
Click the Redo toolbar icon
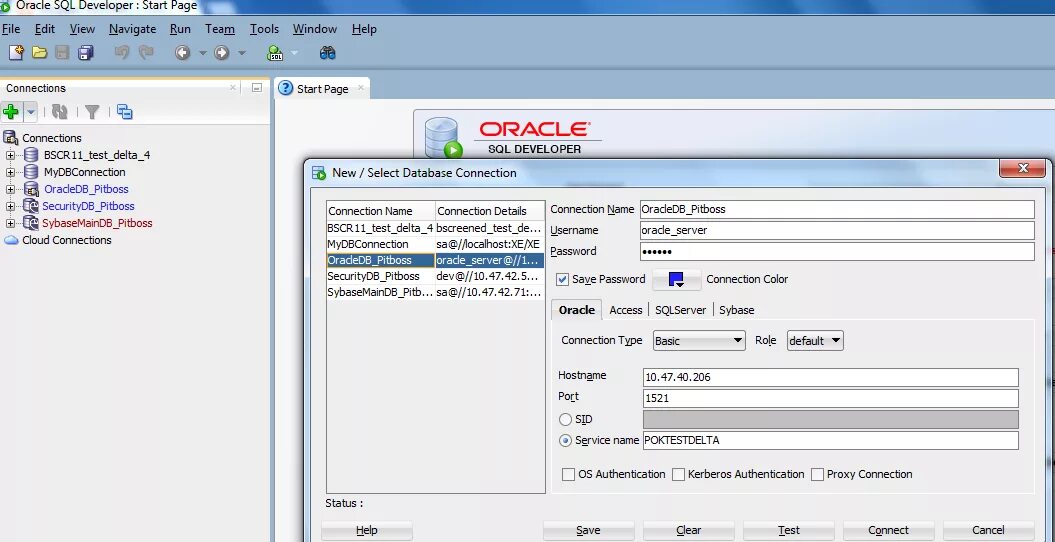pyautogui.click(x=146, y=52)
